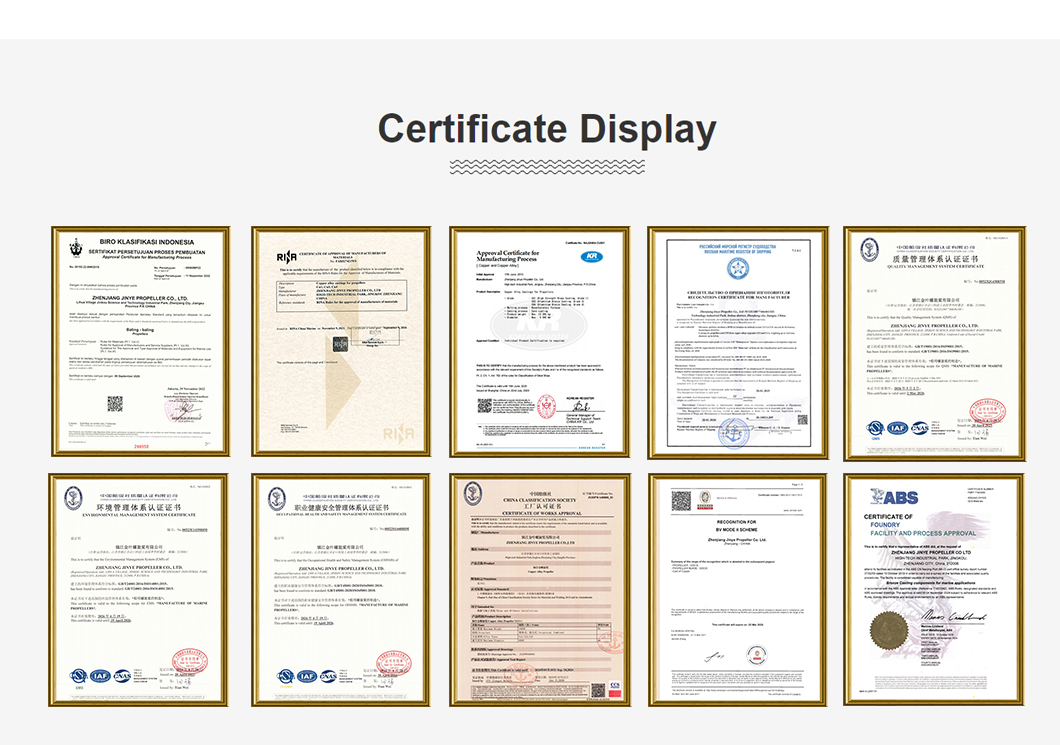Enlarge the Quality Management System Certificate
Image resolution: width=1060 pixels, height=745 pixels.
(935, 342)
